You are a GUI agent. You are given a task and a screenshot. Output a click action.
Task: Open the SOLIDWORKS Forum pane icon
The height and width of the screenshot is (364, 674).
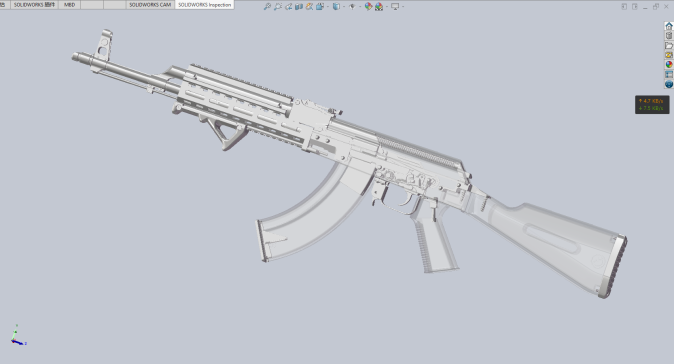point(669,84)
